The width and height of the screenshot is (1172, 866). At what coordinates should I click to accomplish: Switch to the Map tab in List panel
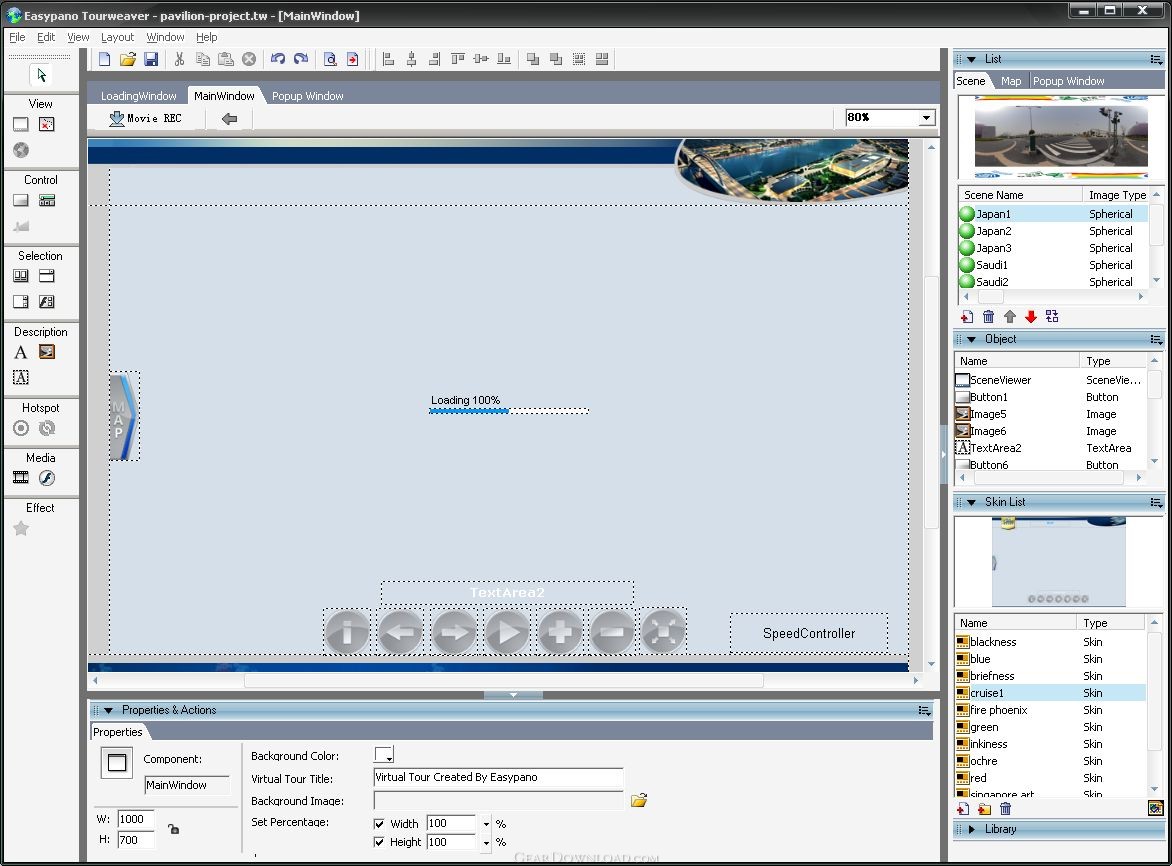[1011, 81]
